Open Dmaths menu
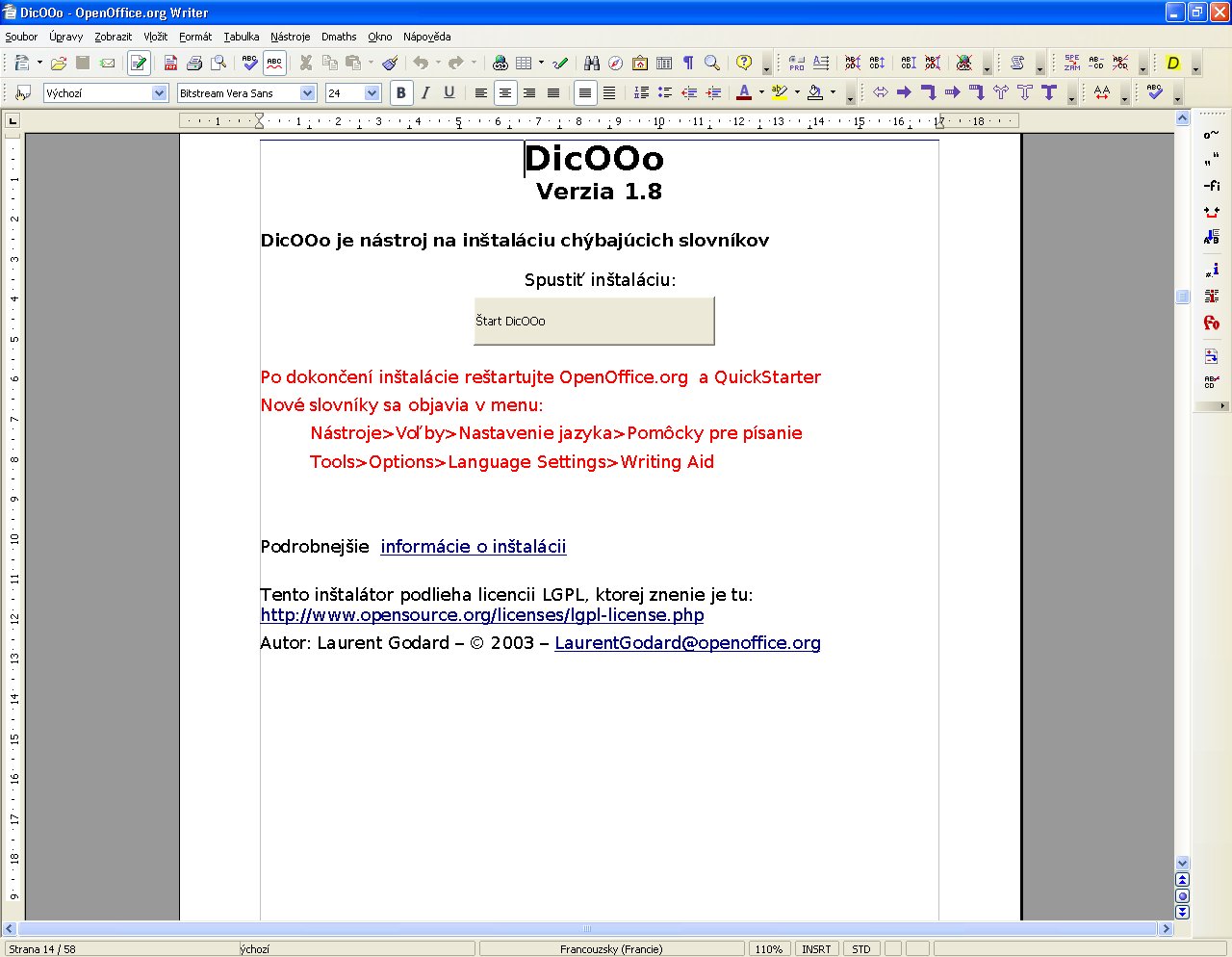Image resolution: width=1232 pixels, height=957 pixels. (339, 37)
